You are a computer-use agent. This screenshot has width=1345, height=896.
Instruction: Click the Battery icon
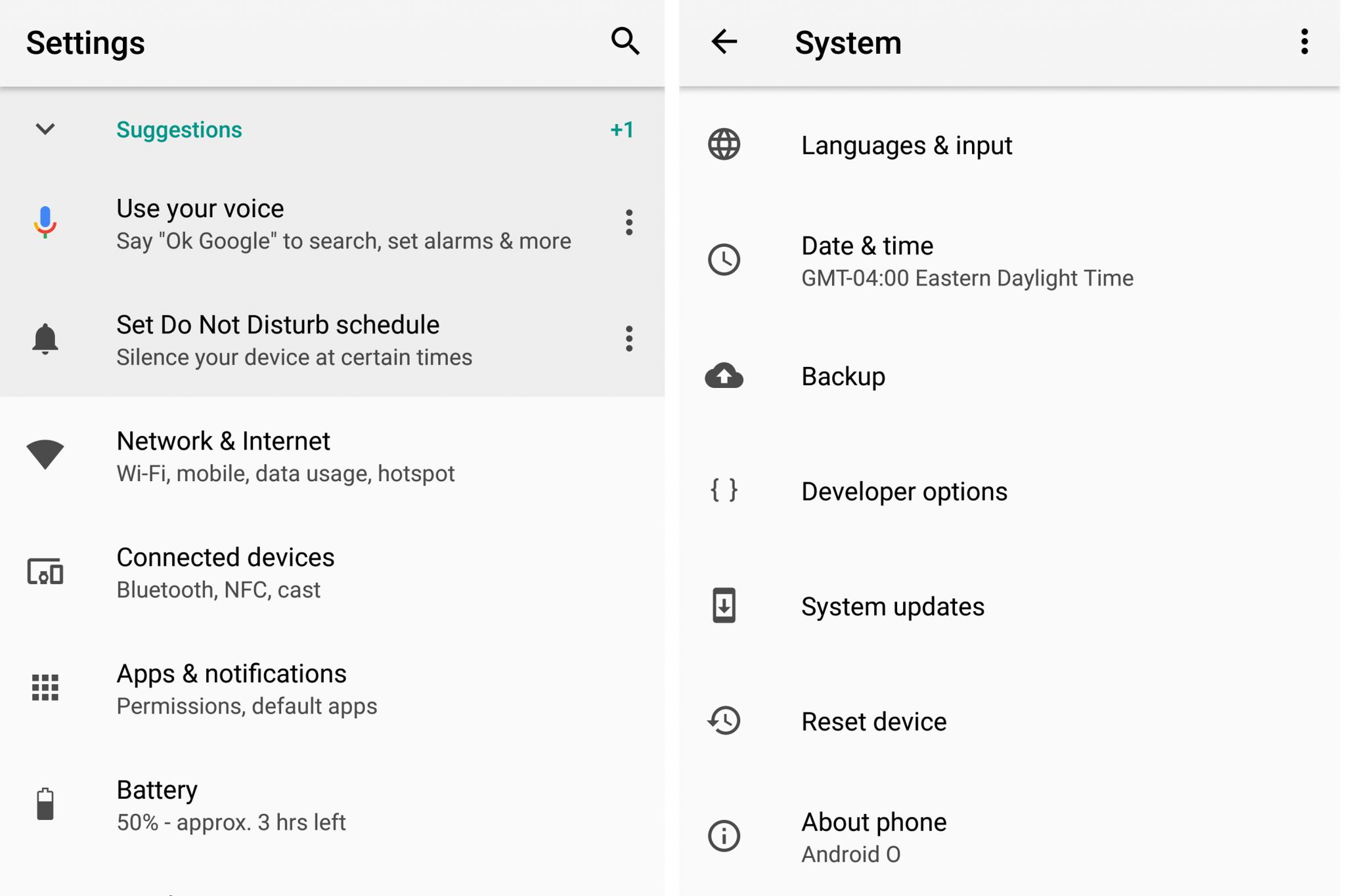click(x=45, y=804)
